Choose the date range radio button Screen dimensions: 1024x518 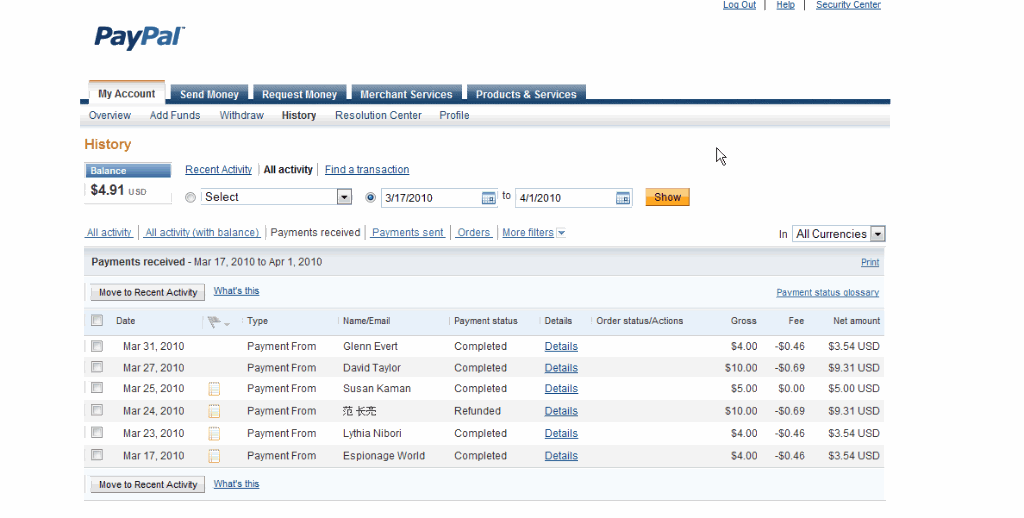point(370,197)
